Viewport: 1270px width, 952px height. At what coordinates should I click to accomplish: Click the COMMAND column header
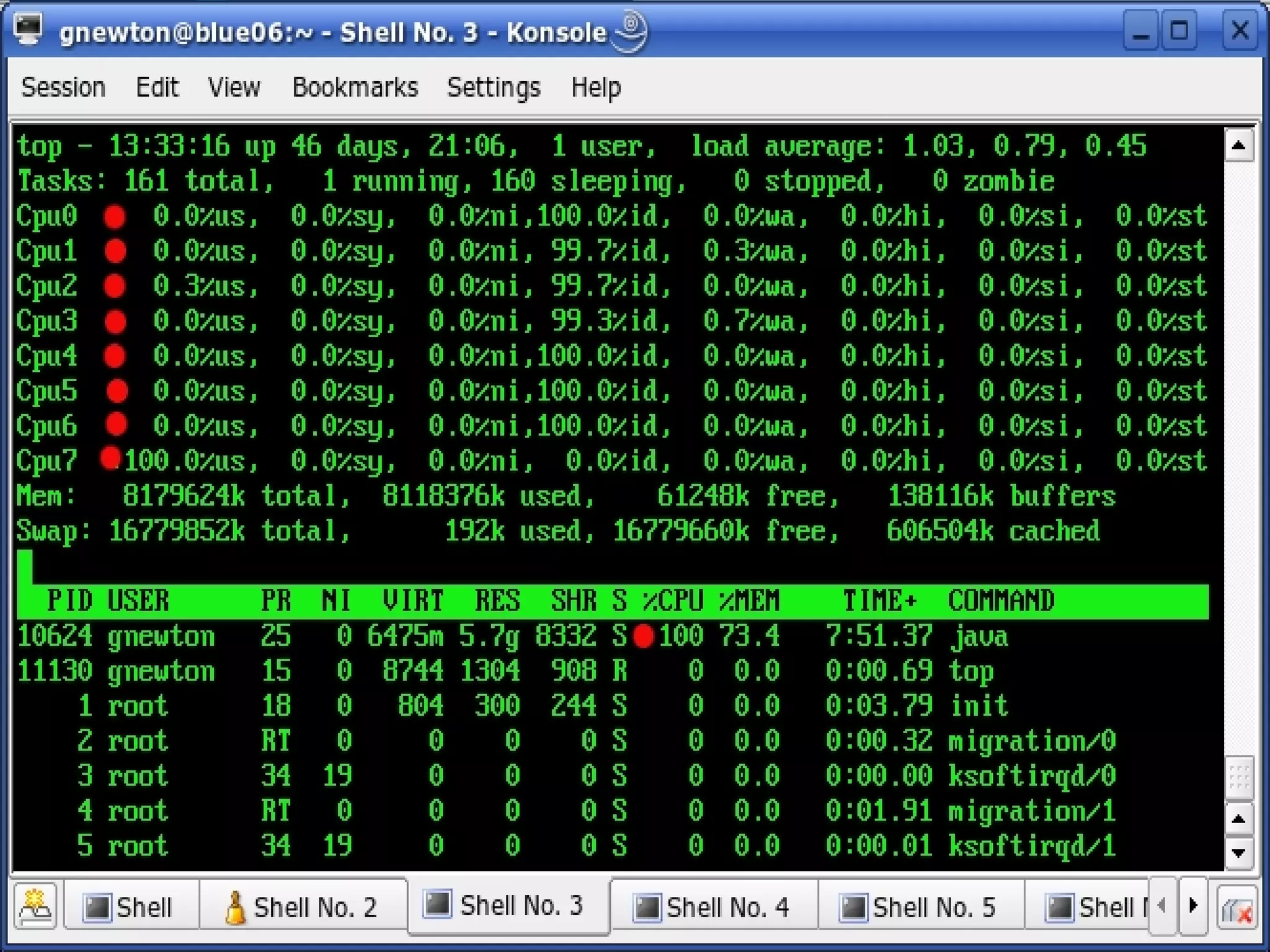pyautogui.click(x=1001, y=601)
